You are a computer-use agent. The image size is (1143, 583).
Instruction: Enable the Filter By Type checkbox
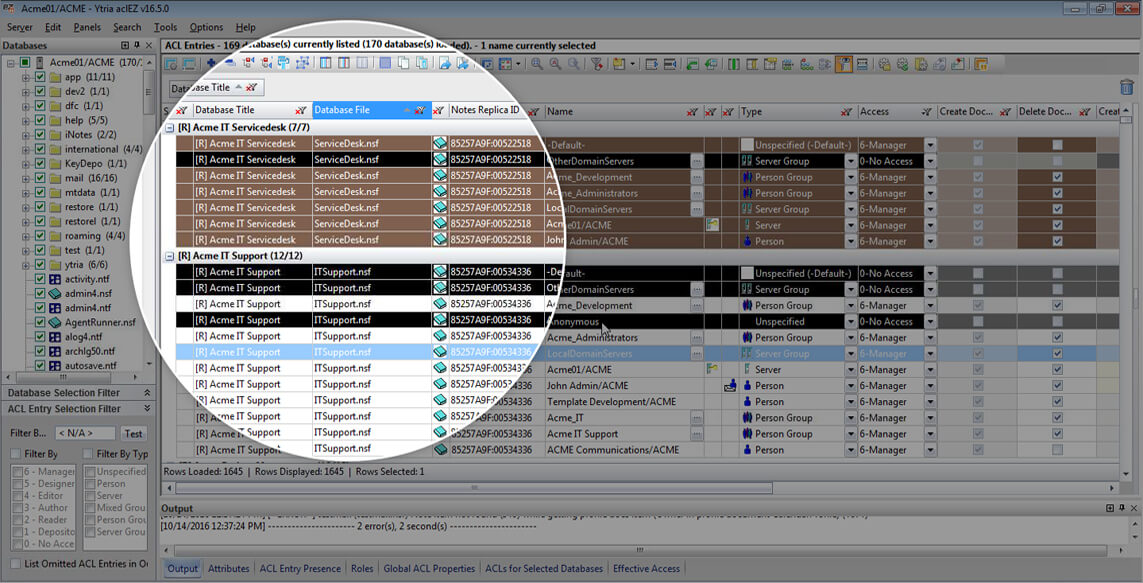point(88,453)
